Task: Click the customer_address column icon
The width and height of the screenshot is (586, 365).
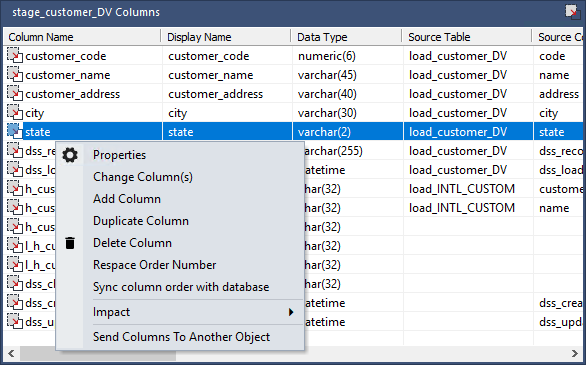Action: [15, 93]
